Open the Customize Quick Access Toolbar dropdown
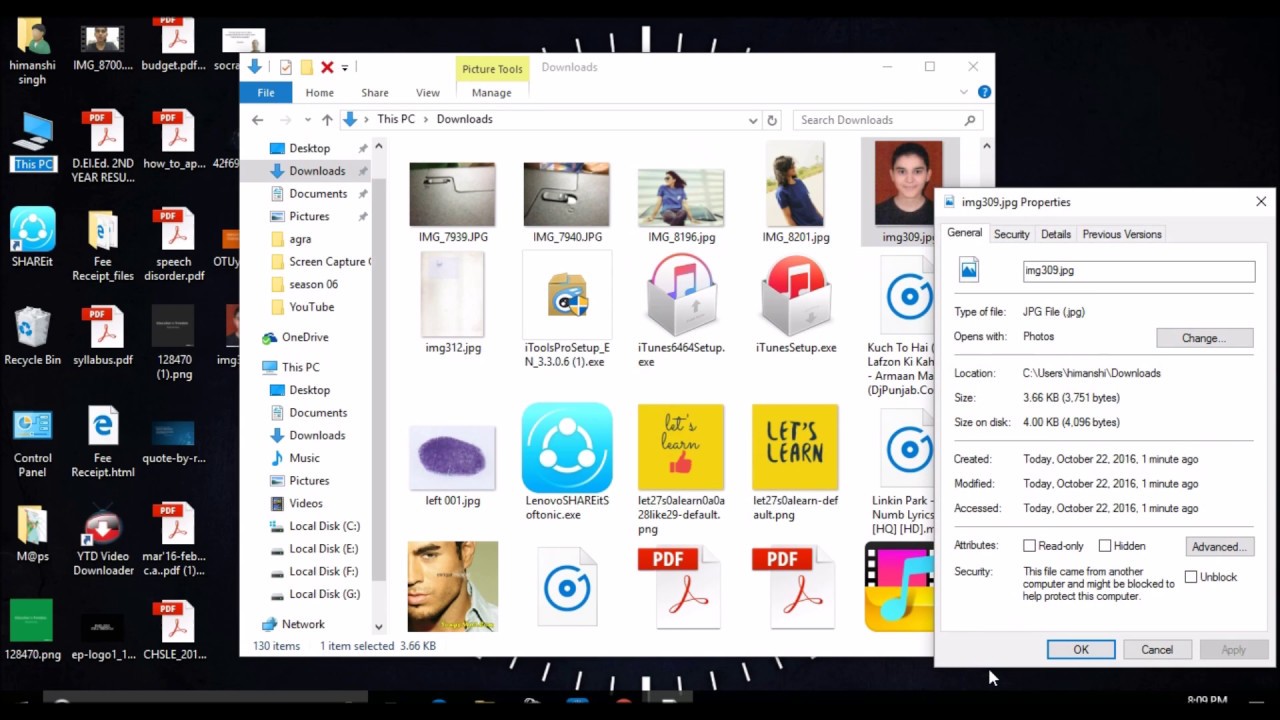 click(x=345, y=66)
